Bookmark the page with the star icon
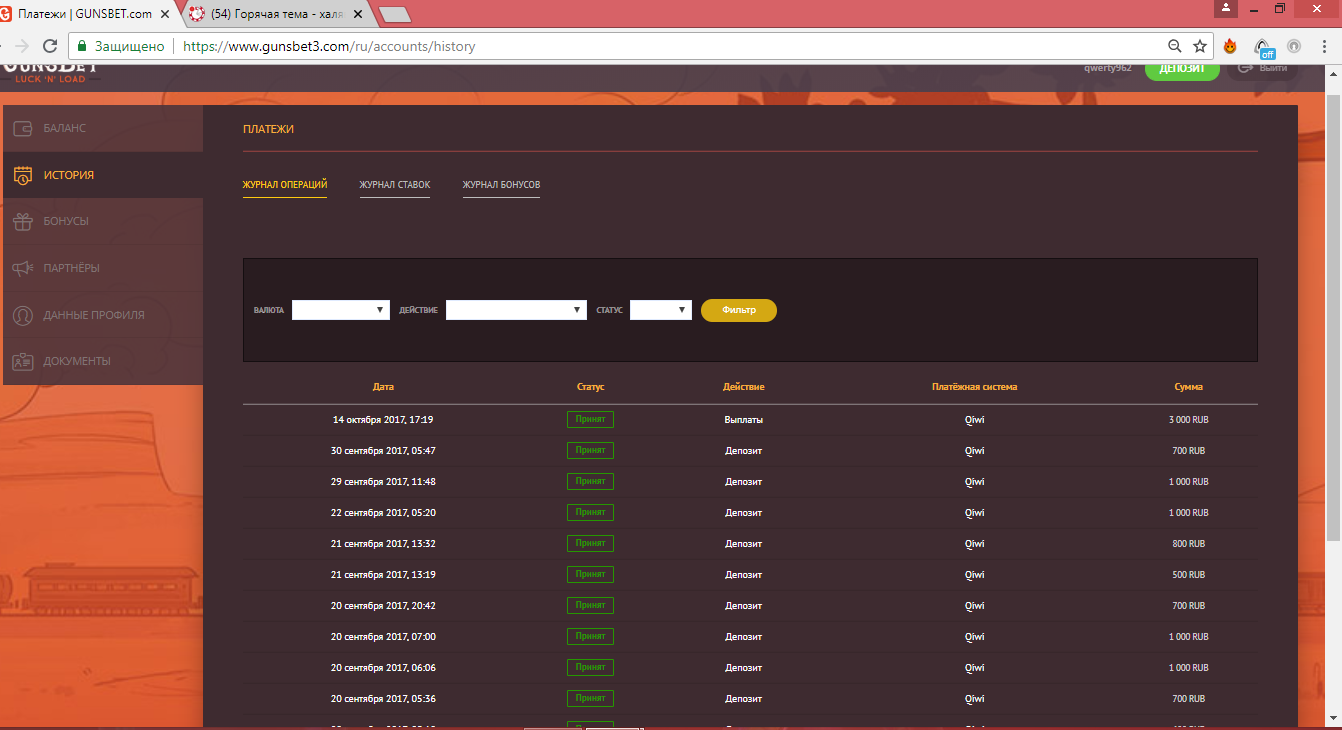 point(1200,46)
